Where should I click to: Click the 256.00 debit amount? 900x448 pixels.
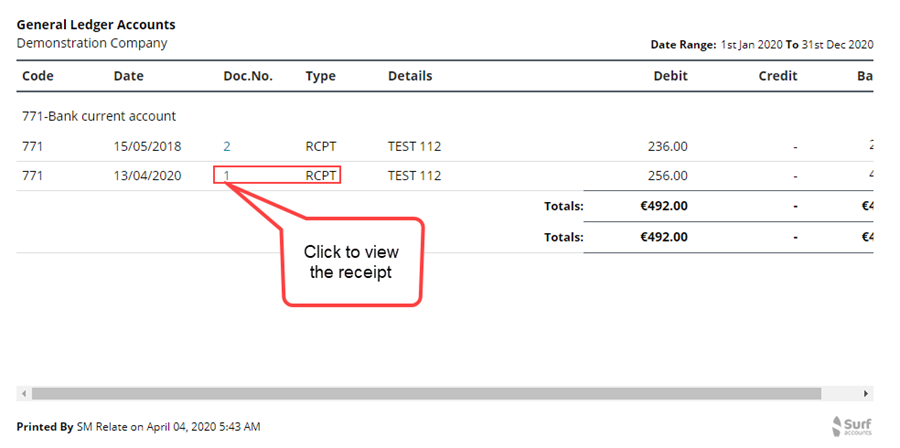(x=668, y=176)
